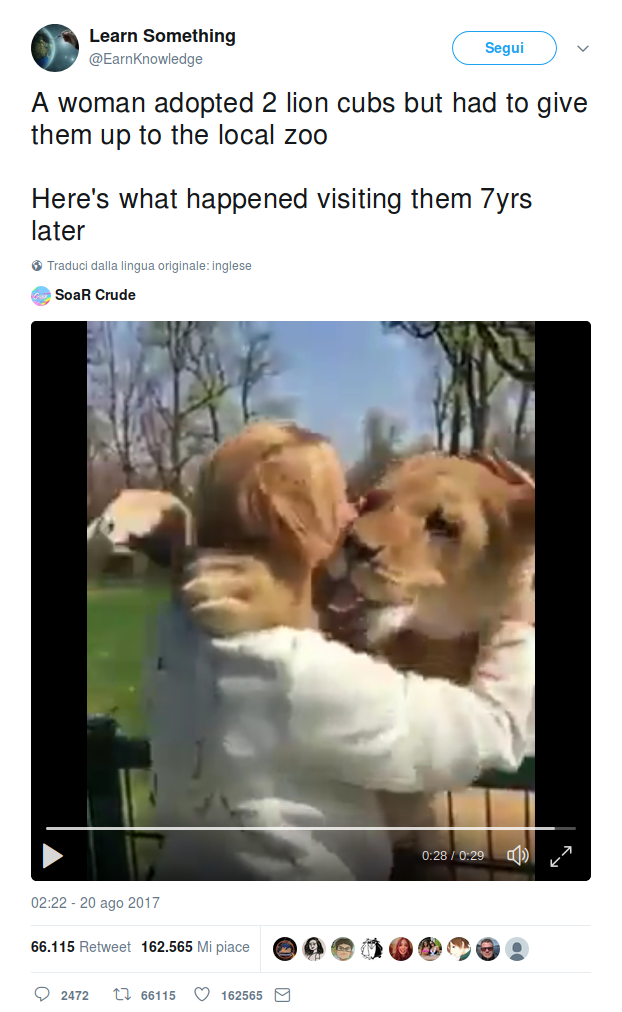Open the tweet timestamp 02:22 - 20 ago 2017
Image resolution: width=622 pixels, height=1012 pixels.
95,902
